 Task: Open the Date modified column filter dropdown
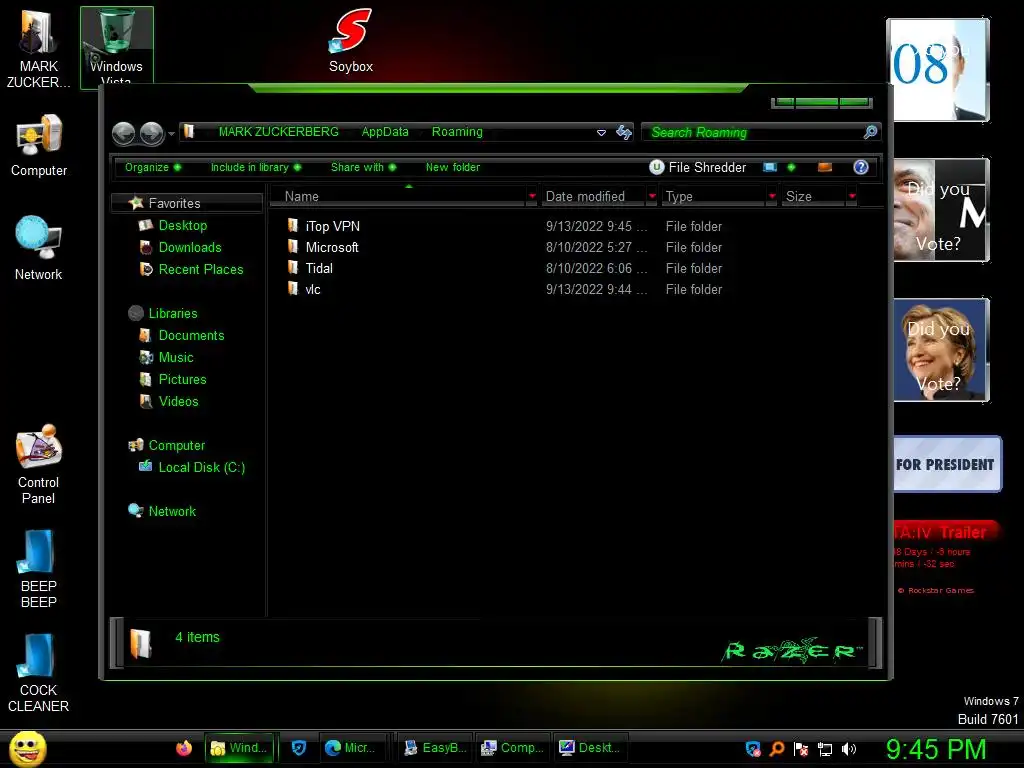pos(652,196)
